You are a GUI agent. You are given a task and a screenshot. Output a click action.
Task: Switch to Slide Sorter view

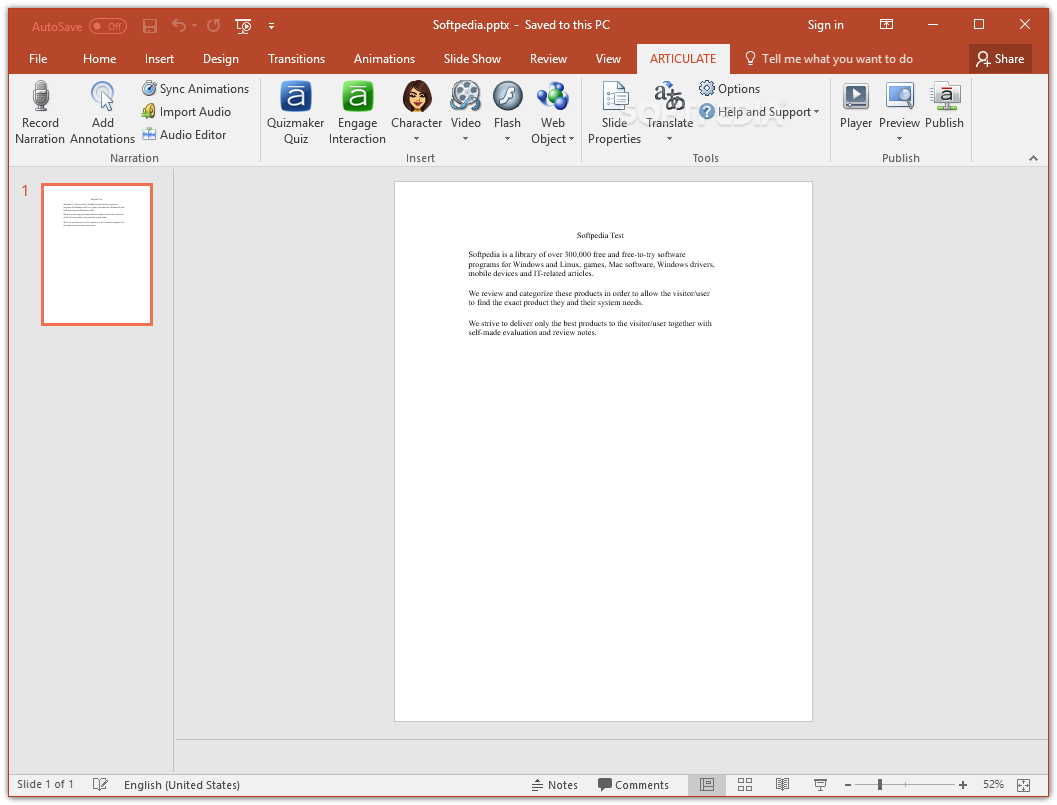click(x=745, y=784)
